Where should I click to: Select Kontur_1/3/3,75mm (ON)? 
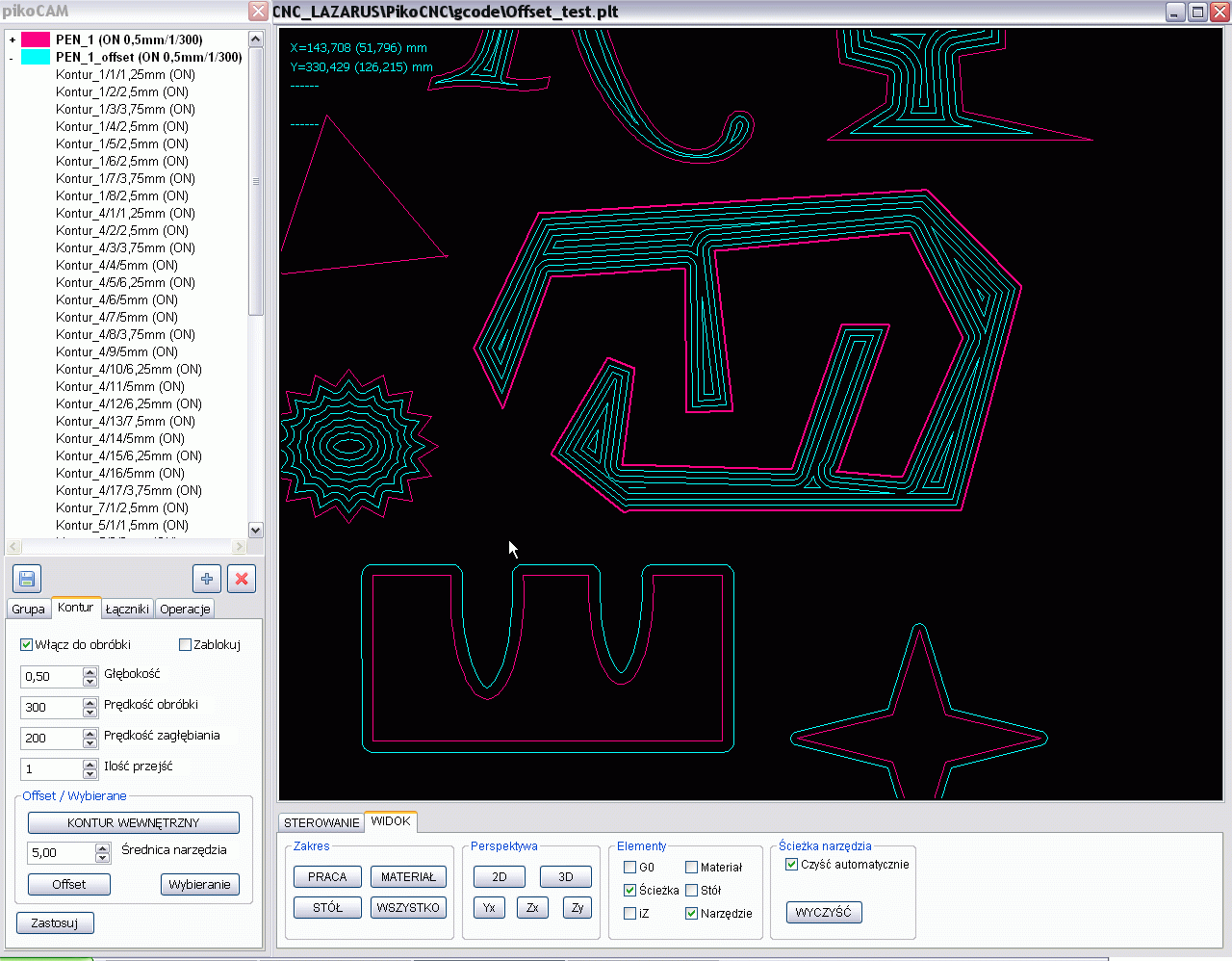coord(125,109)
